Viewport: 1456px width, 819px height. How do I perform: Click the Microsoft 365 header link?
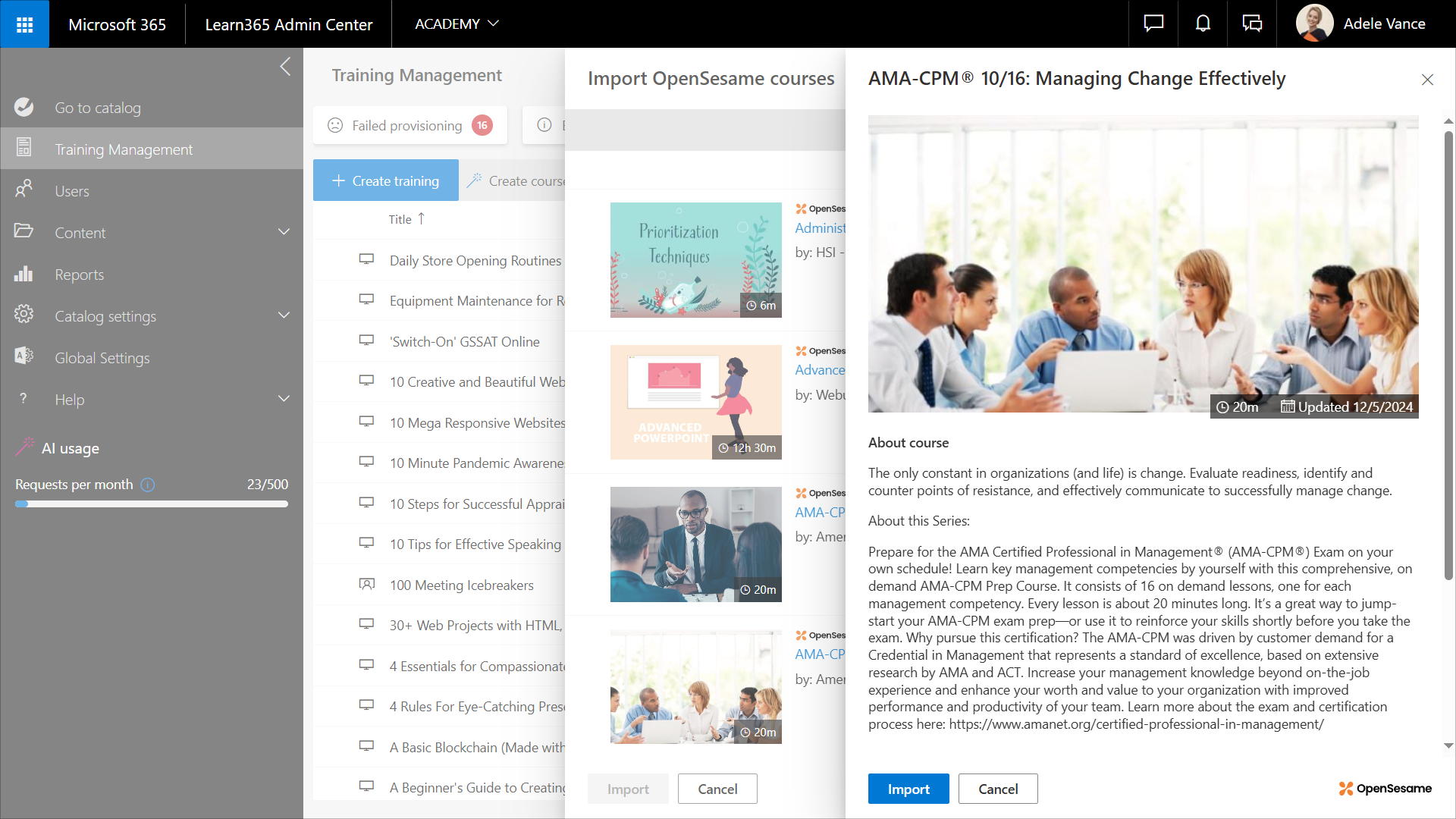coord(117,24)
